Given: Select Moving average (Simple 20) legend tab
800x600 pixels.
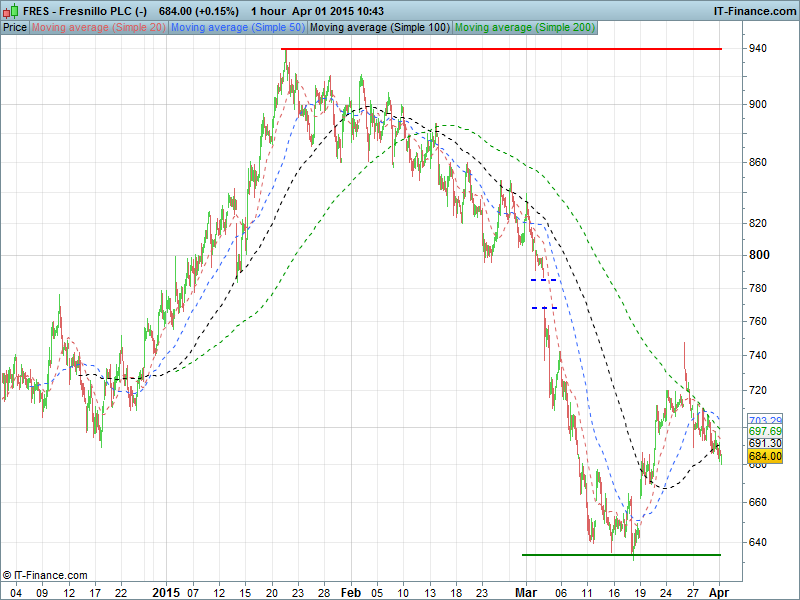Looking at the screenshot, I should click(x=99, y=27).
